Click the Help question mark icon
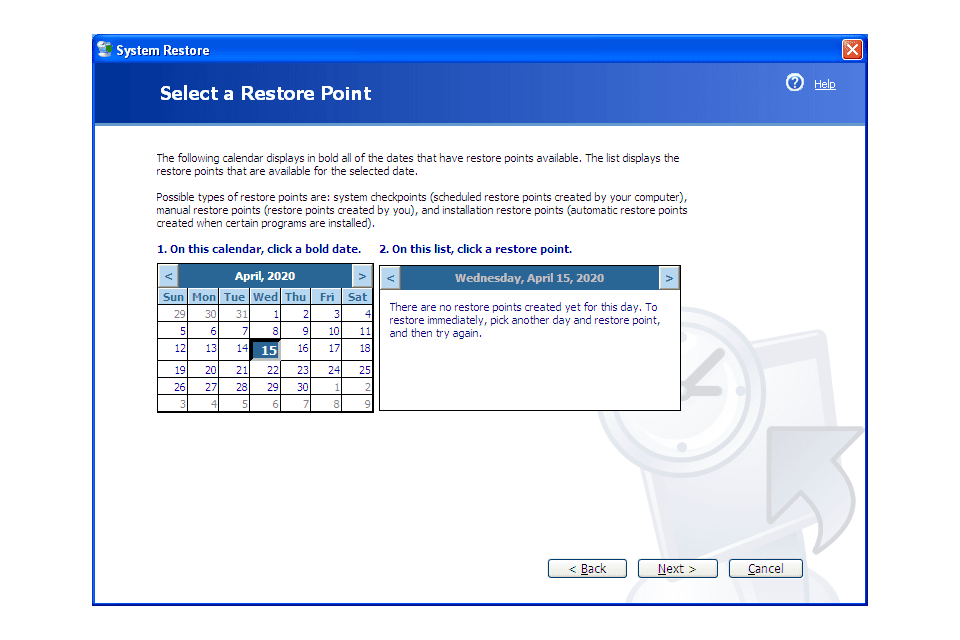Screen dimensions: 960x640 click(795, 83)
